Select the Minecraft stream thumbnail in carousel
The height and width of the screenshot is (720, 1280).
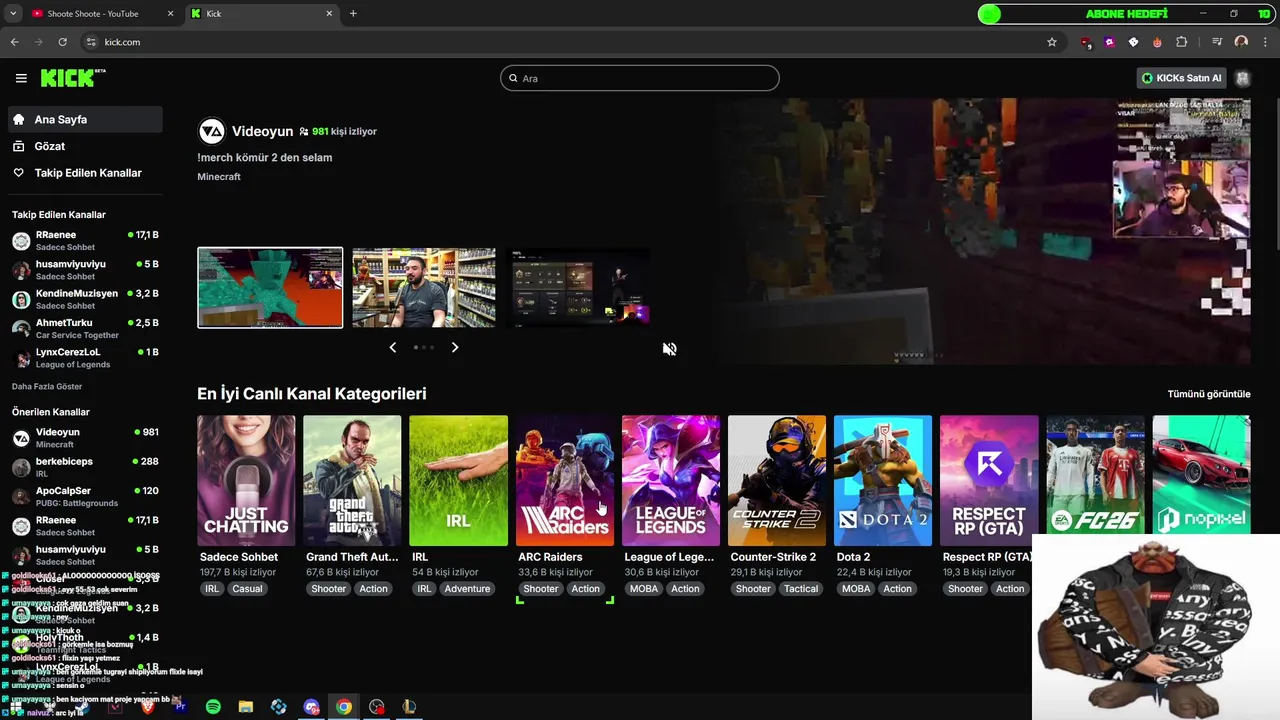click(270, 288)
